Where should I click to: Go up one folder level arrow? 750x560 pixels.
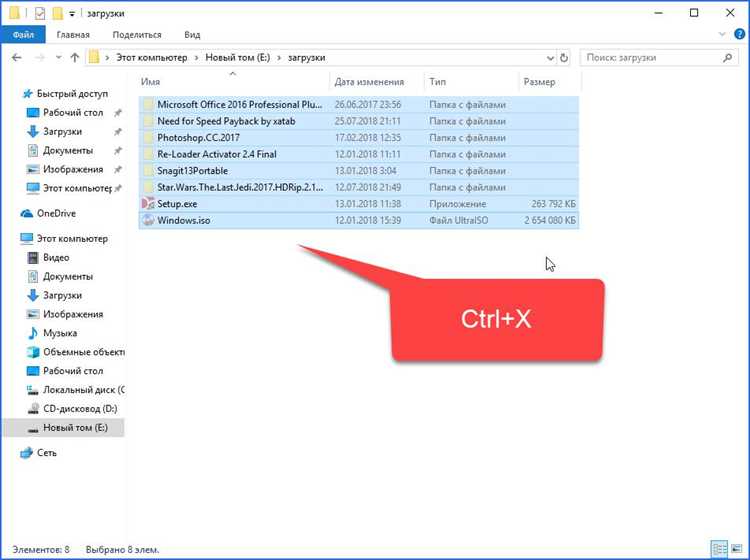(x=75, y=58)
